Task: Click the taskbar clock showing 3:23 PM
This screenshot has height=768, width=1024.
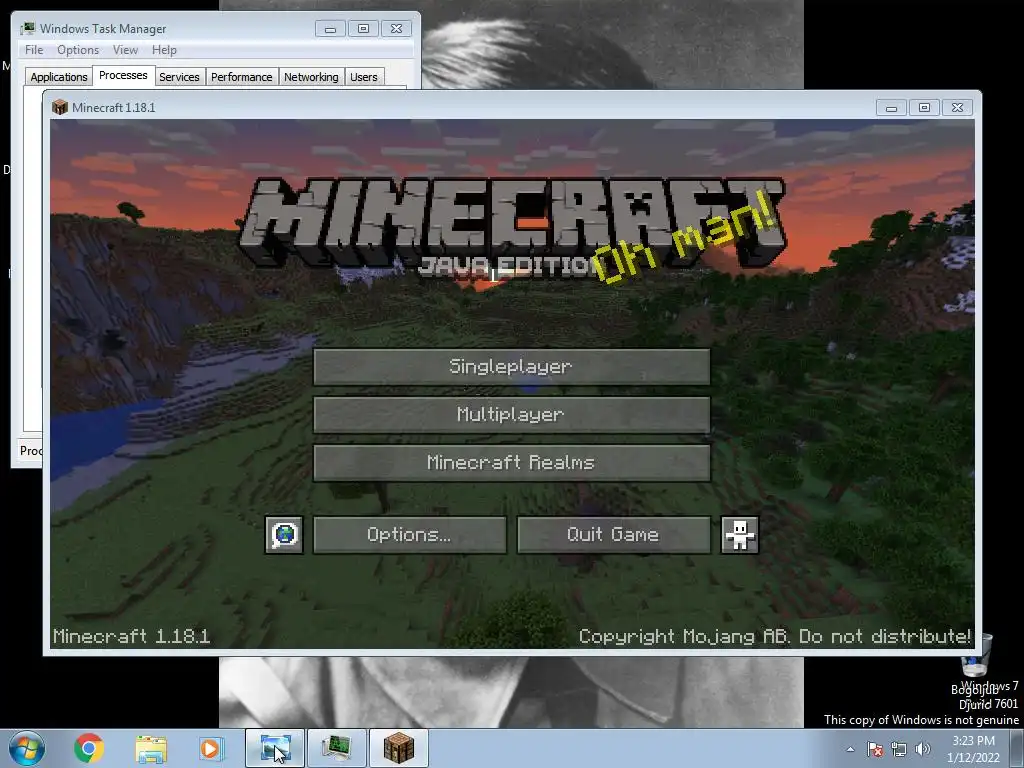Action: [973, 749]
